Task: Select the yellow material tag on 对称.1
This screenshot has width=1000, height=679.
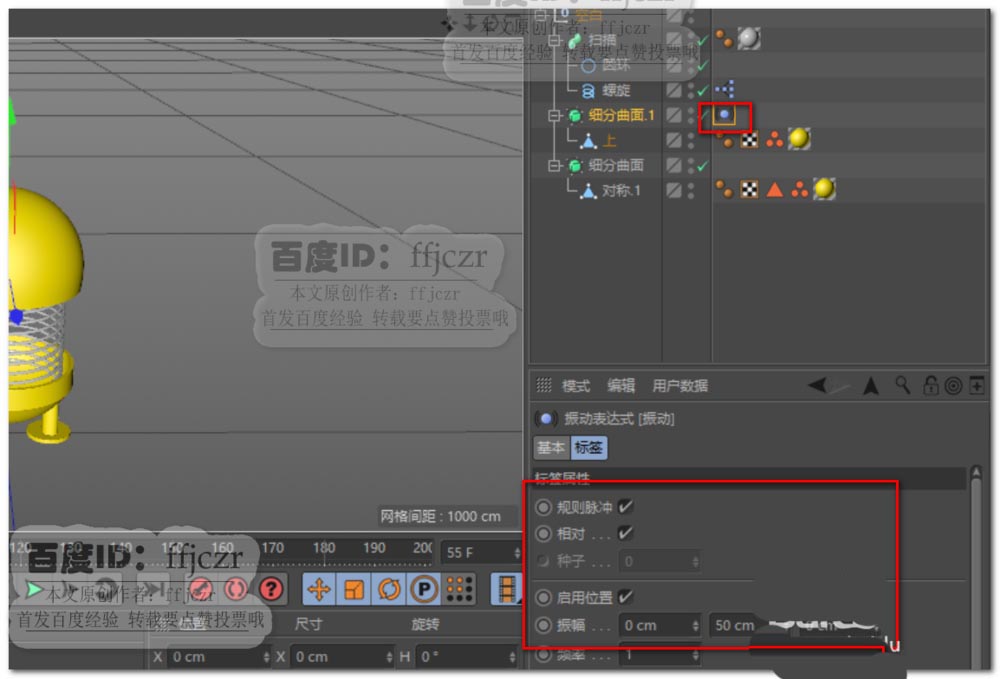Action: pos(824,189)
